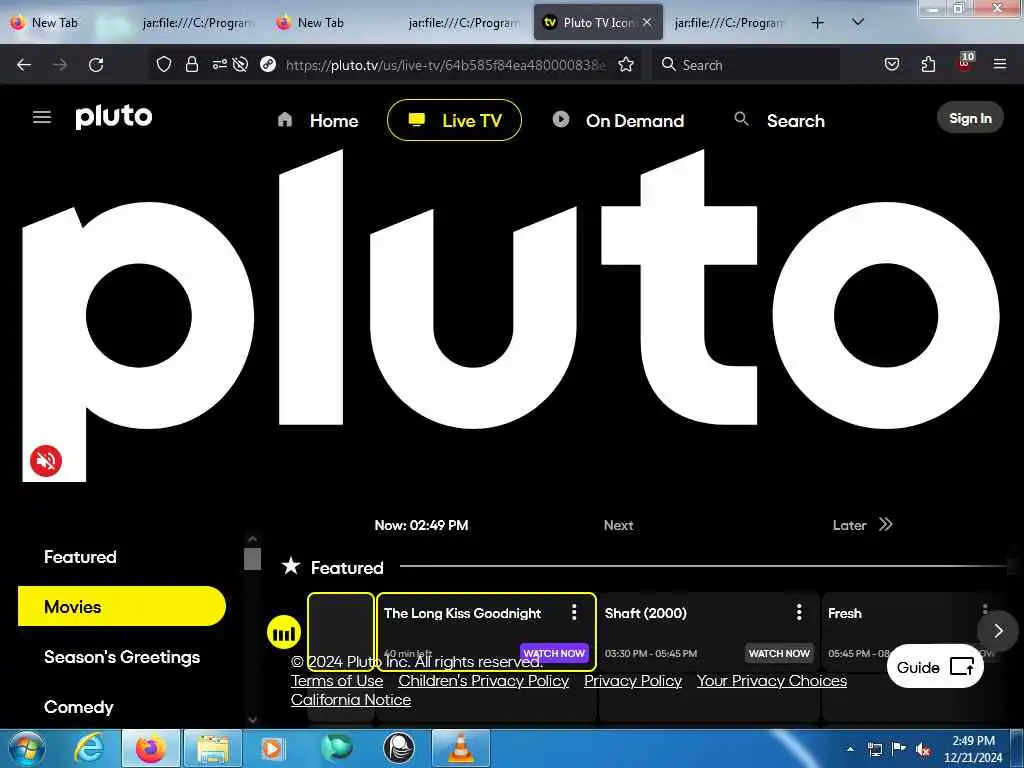Open the site permissions icon in address bar
The height and width of the screenshot is (768, 1024).
coord(219,64)
